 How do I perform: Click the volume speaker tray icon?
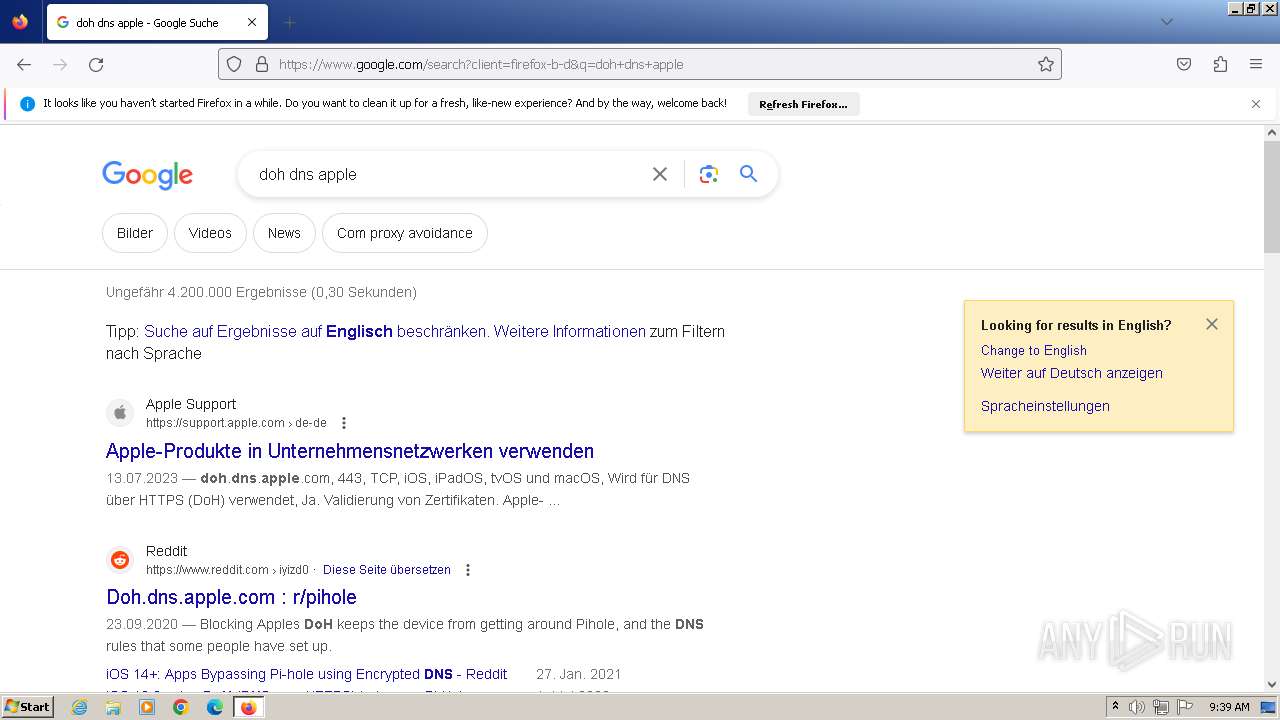pyautogui.click(x=1137, y=707)
